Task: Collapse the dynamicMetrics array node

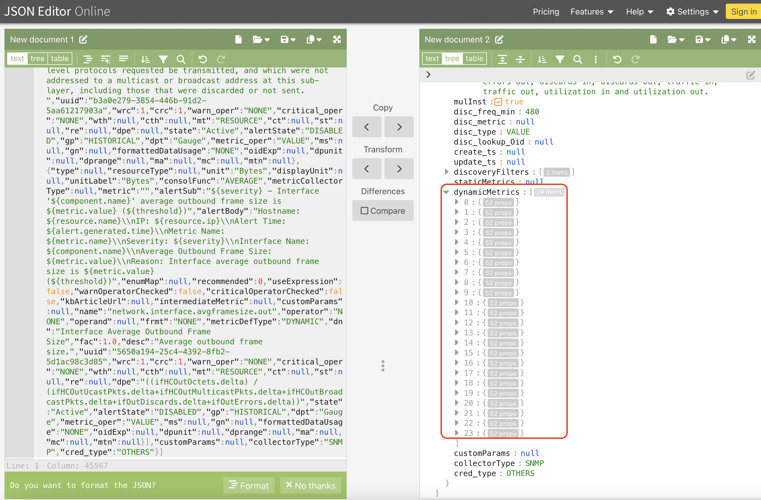Action: click(x=447, y=192)
